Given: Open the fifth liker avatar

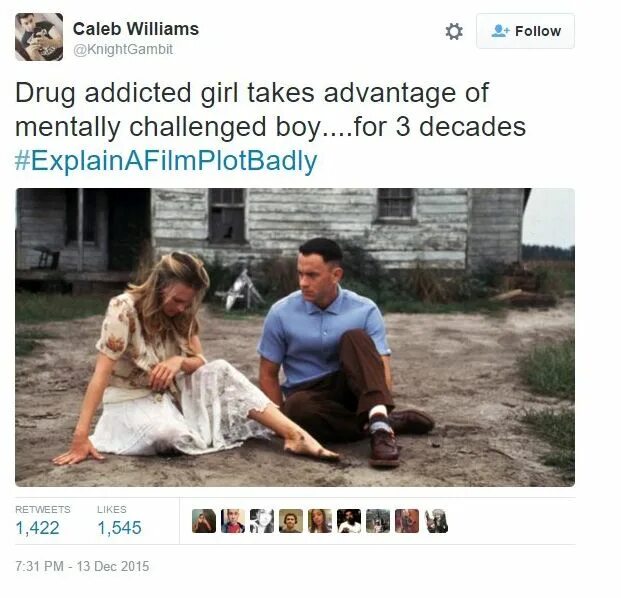Looking at the screenshot, I should 320,521.
